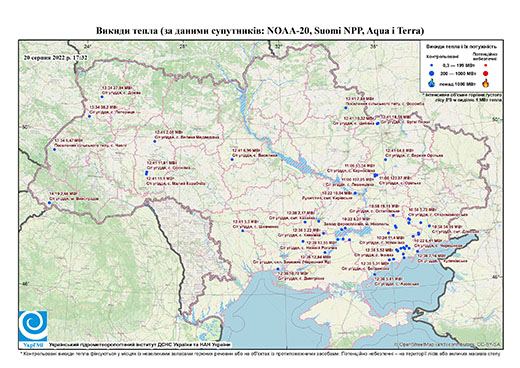This screenshot has width=520, height=368.
Task: Click Український гідрометеорологічний інститут caption
Action: 139,345
